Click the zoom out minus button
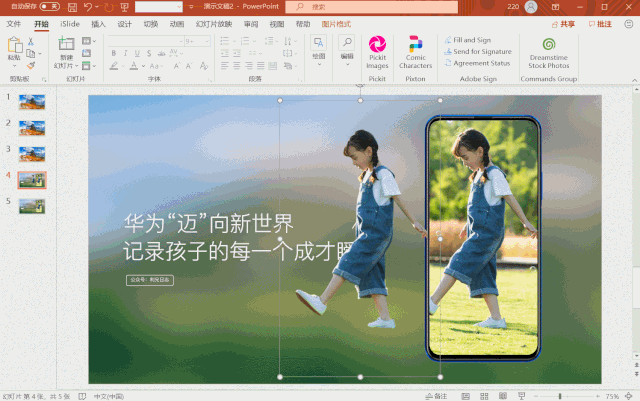 536,396
